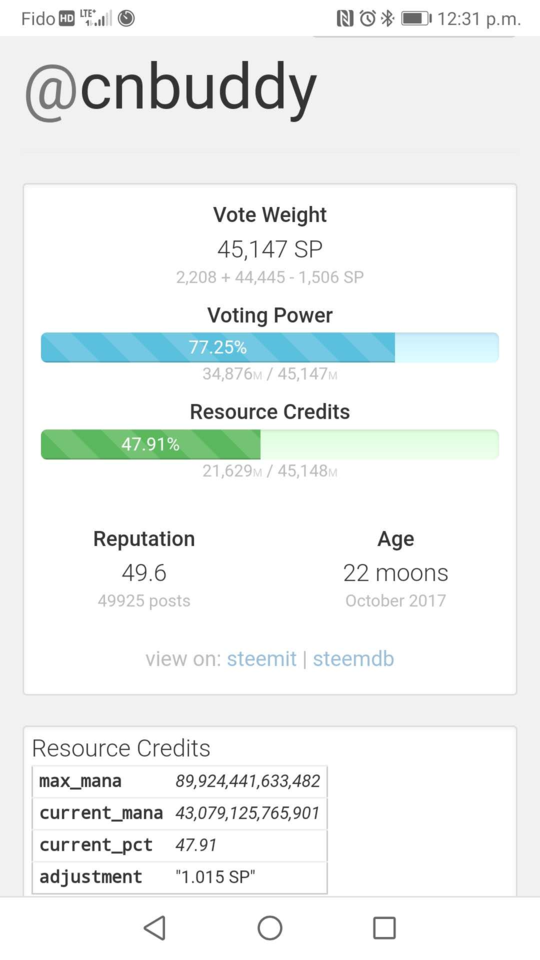540x960 pixels.
Task: Tap the alarm clock status icon
Action: pyautogui.click(x=367, y=19)
